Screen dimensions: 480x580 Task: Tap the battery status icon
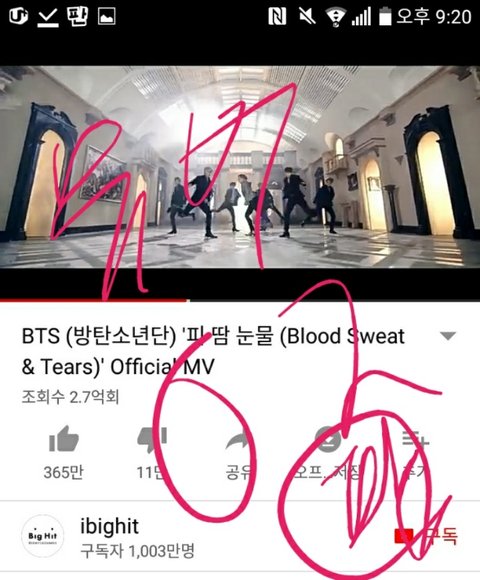[385, 17]
